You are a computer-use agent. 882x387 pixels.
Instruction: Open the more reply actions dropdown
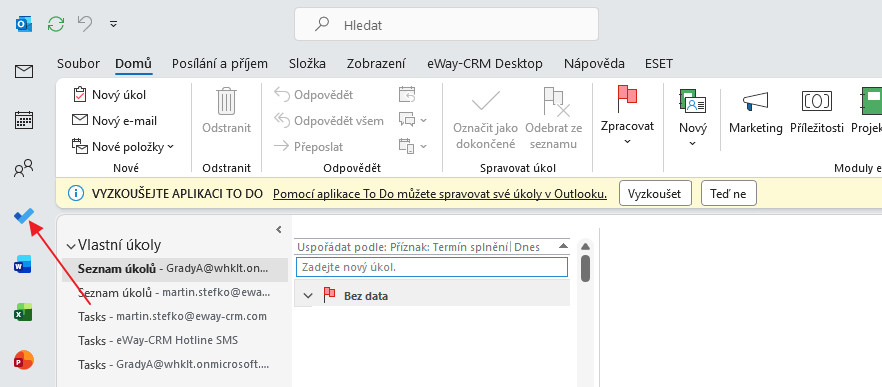coord(412,147)
